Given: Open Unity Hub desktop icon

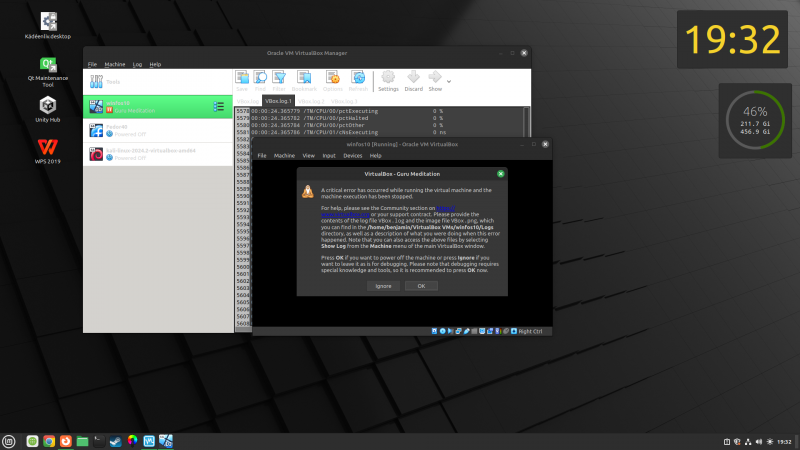Looking at the screenshot, I should click(x=48, y=109).
